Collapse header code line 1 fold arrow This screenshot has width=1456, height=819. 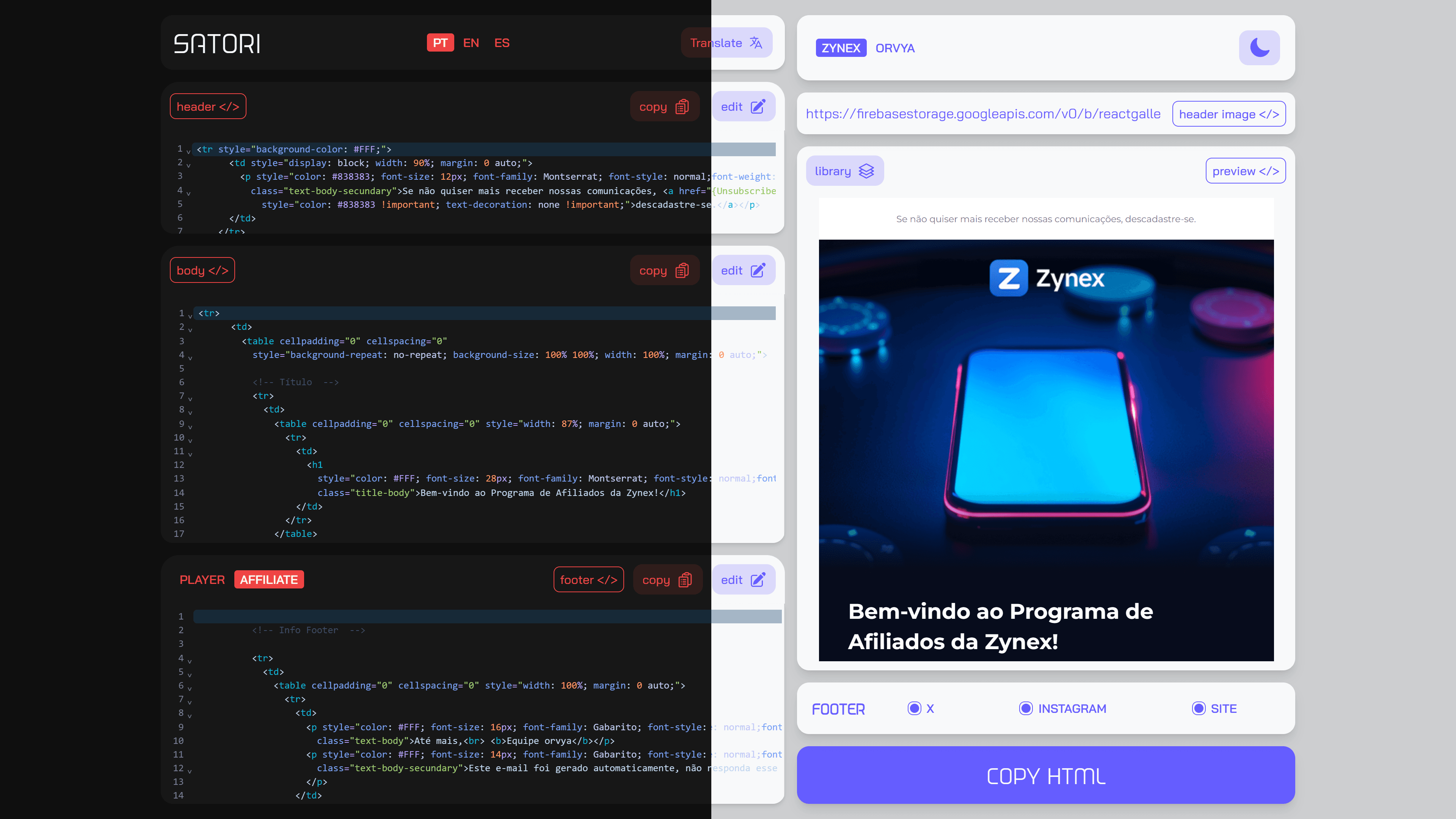click(x=188, y=152)
